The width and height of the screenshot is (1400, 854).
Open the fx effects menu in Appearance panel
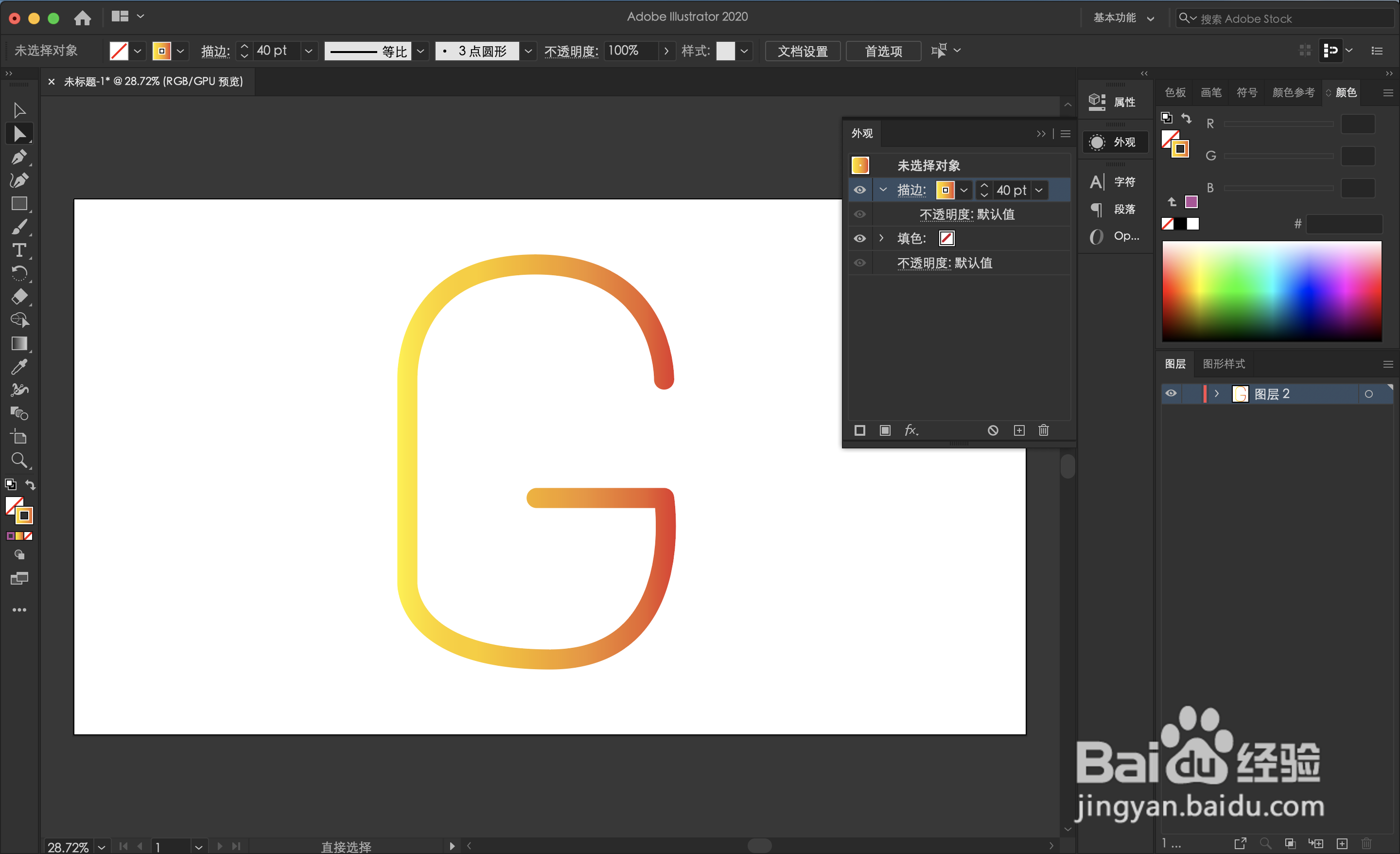pos(911,430)
